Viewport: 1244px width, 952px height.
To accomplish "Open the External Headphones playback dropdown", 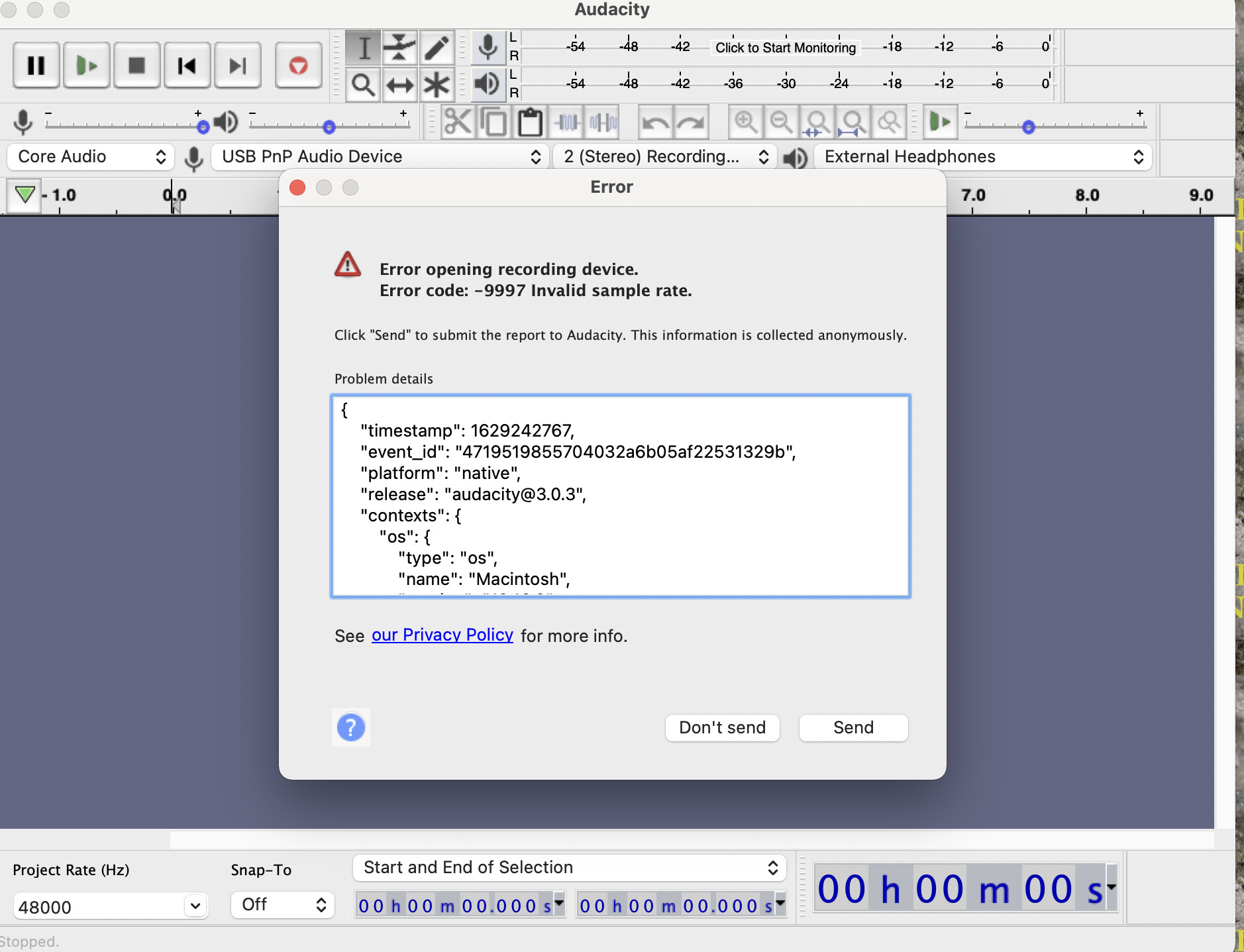I will [982, 157].
